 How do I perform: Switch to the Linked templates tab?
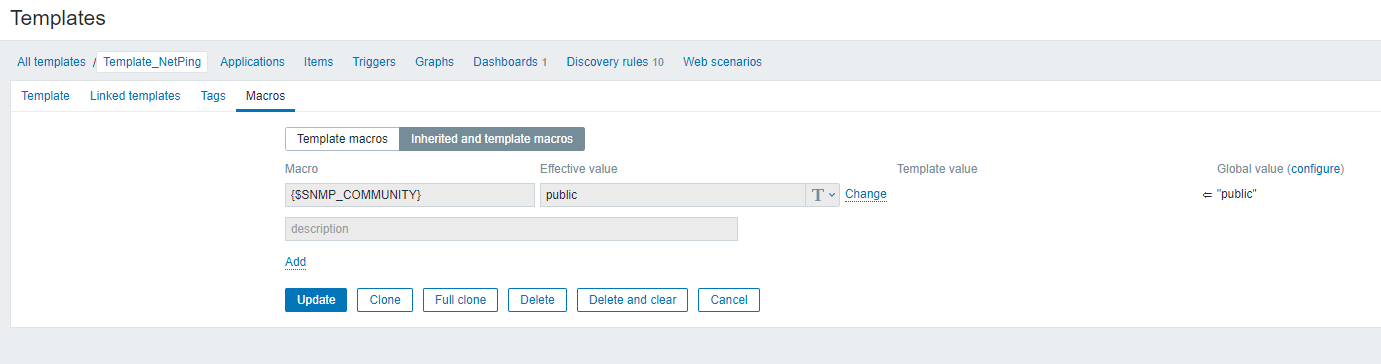pyautogui.click(x=135, y=96)
